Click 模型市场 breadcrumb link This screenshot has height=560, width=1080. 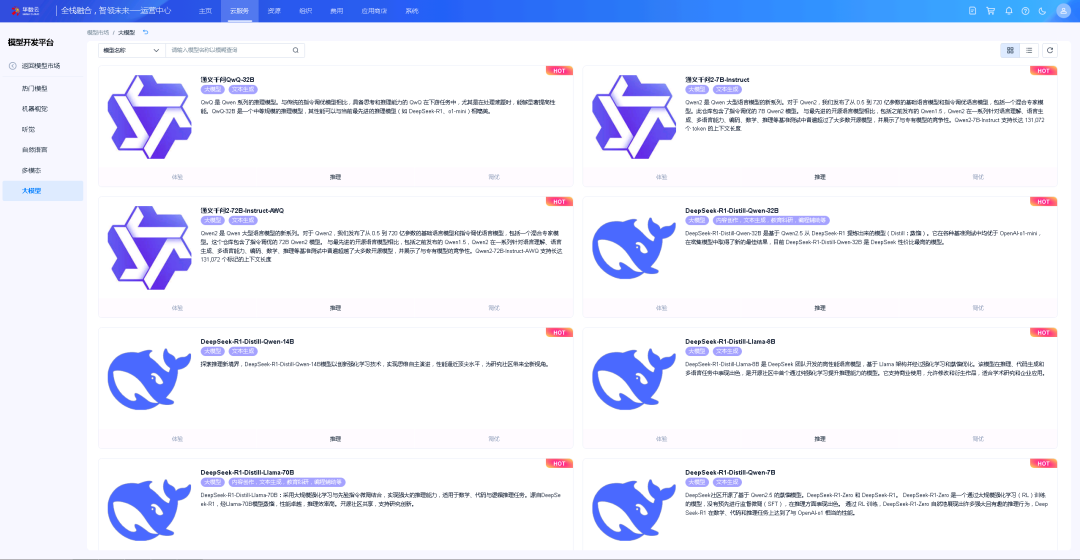click(98, 32)
